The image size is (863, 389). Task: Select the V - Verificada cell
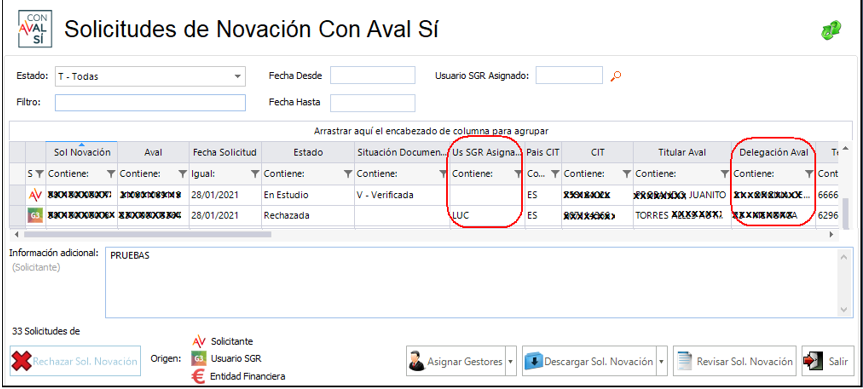(x=402, y=195)
